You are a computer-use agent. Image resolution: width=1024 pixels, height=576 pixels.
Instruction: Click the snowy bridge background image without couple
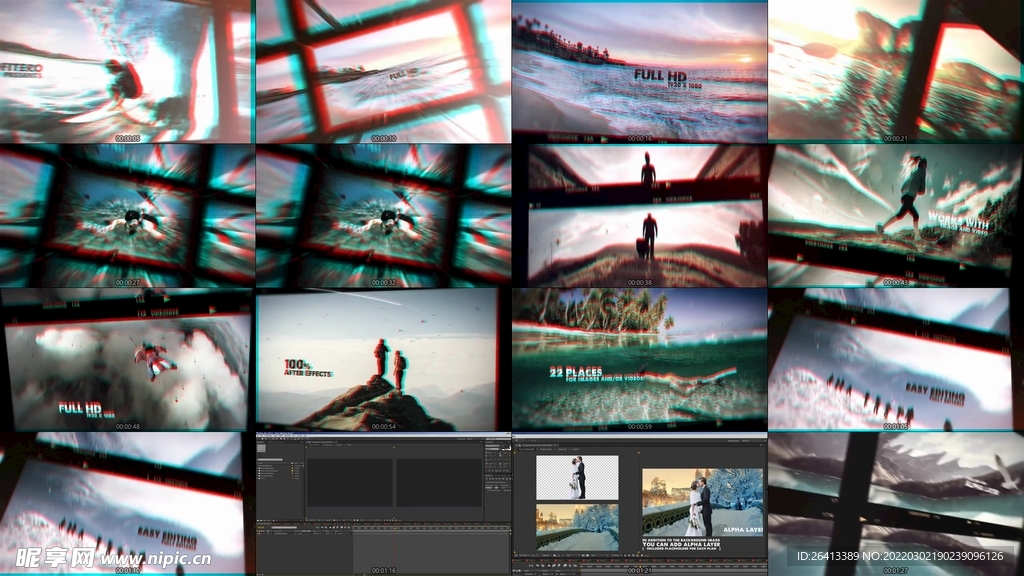pos(577,526)
